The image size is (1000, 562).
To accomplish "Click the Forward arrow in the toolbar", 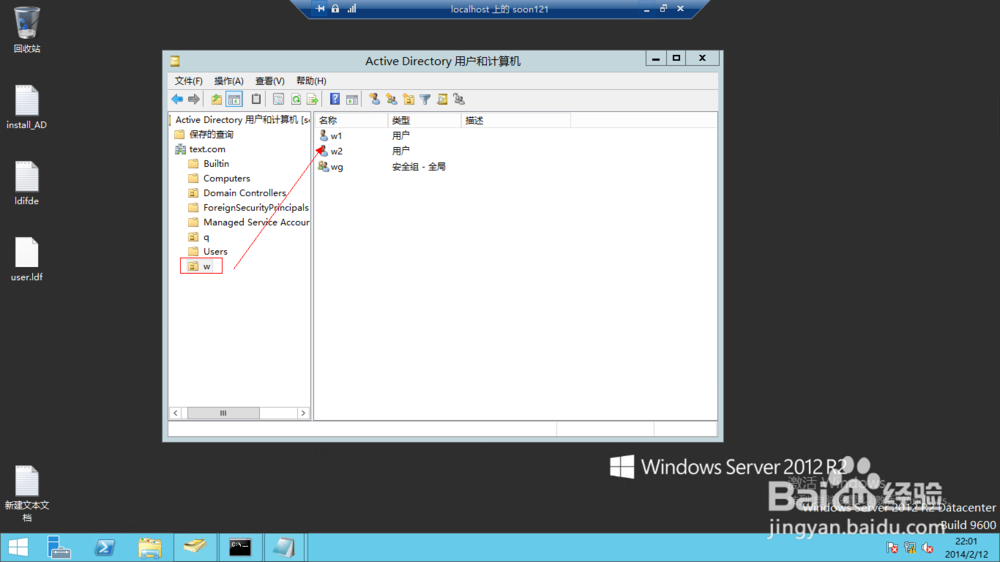I will 193,100.
